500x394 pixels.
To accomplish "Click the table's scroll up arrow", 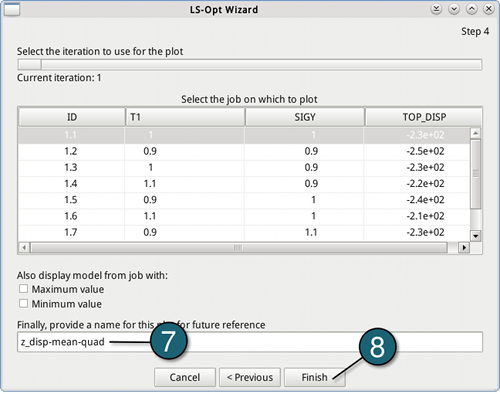I will (x=476, y=133).
